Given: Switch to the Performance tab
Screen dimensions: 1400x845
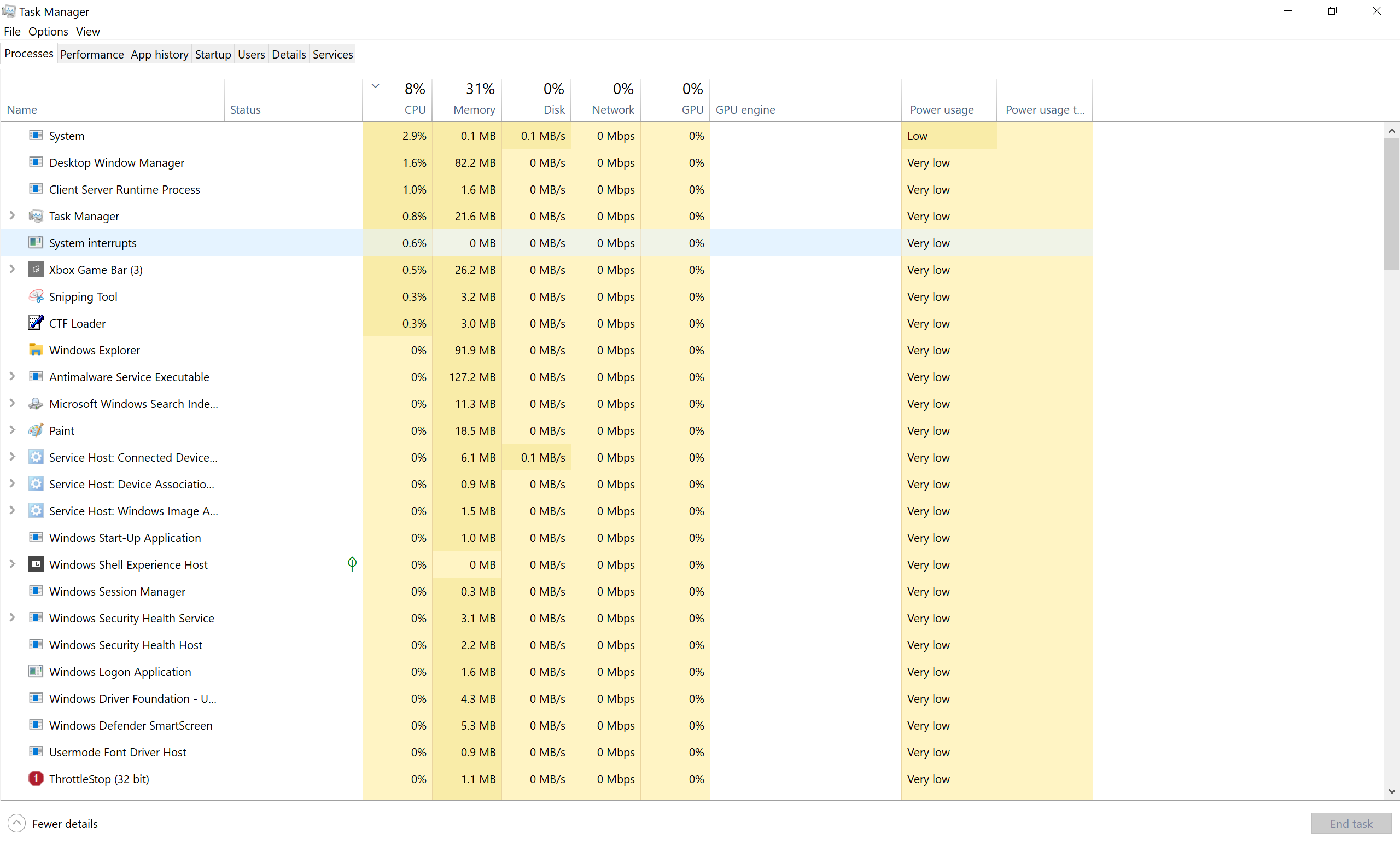Looking at the screenshot, I should 92,54.
